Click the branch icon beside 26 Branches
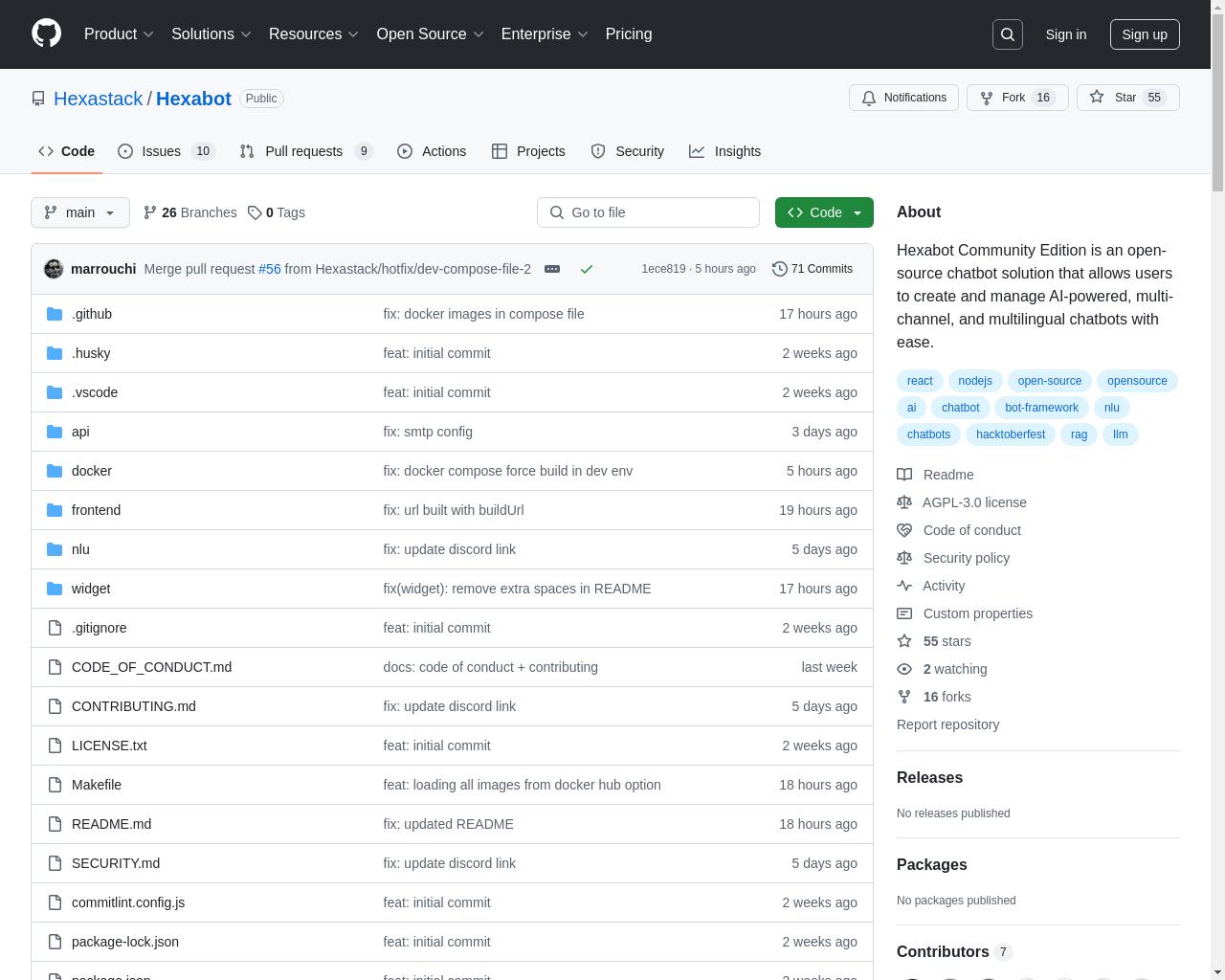The image size is (1225, 980). click(x=150, y=212)
